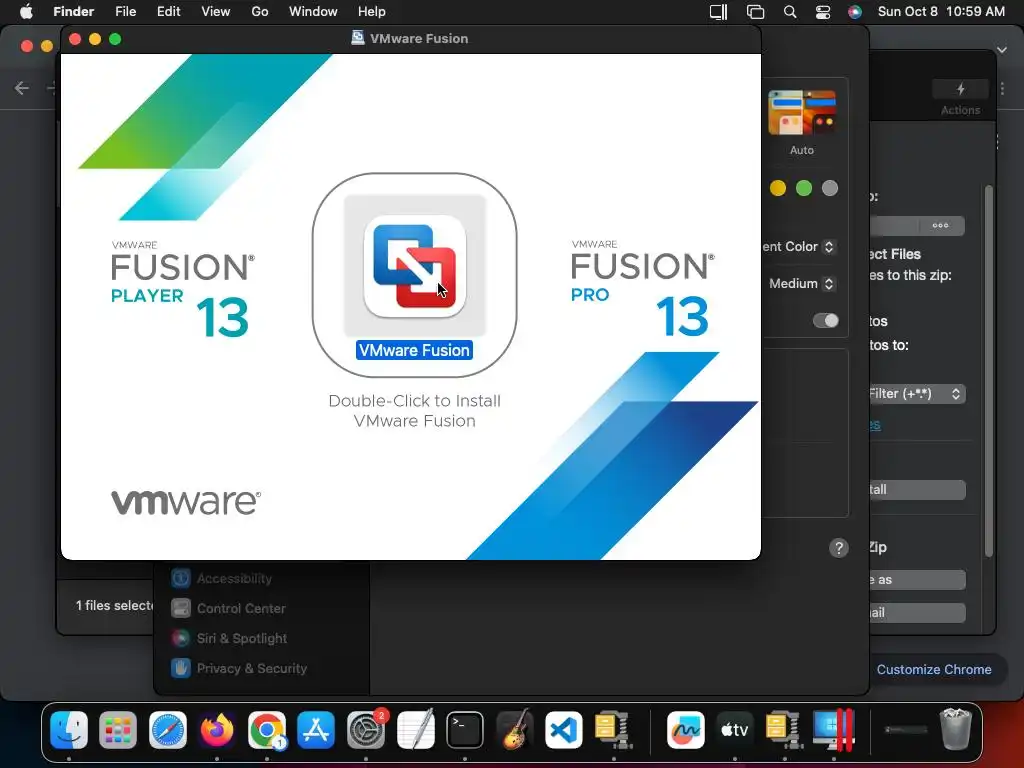This screenshot has height=768, width=1024.
Task: Select the highlighted VMware Fusion label
Action: 414,350
